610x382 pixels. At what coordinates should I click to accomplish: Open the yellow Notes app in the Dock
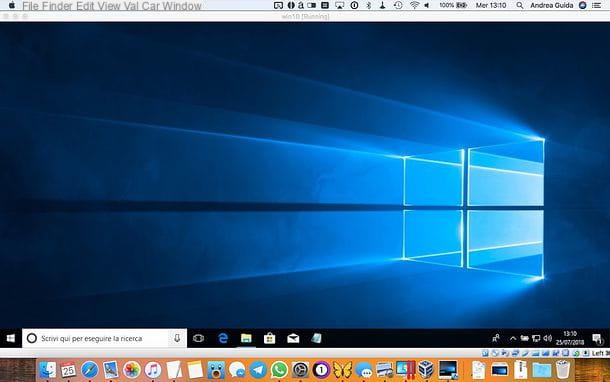(x=195, y=370)
